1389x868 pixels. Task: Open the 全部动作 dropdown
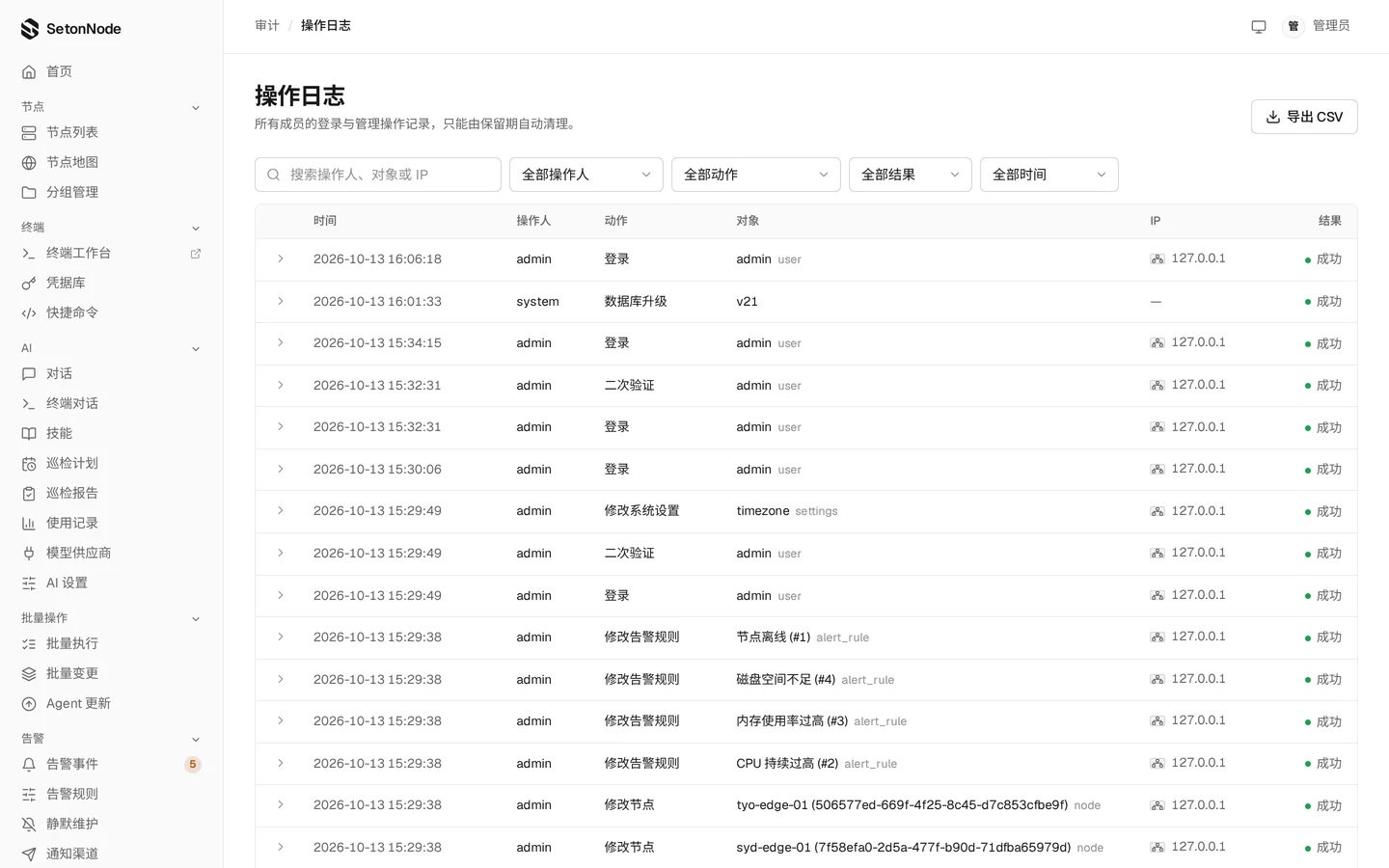point(756,175)
